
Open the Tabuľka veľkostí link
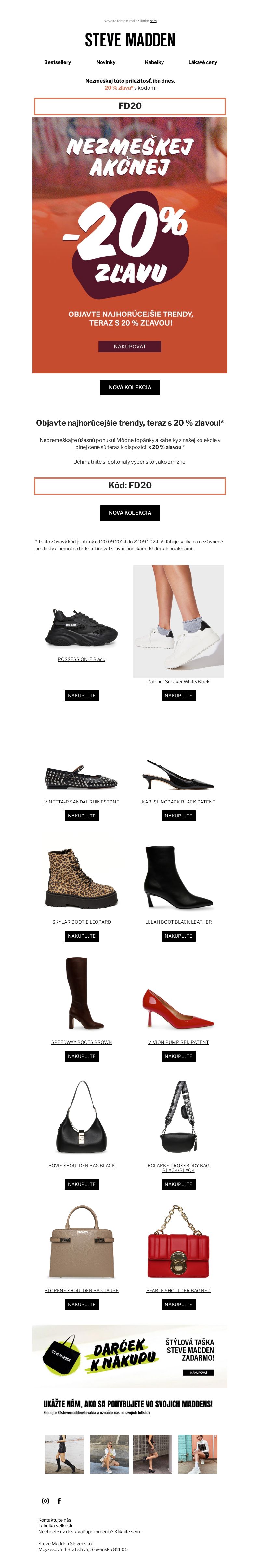click(x=55, y=1525)
